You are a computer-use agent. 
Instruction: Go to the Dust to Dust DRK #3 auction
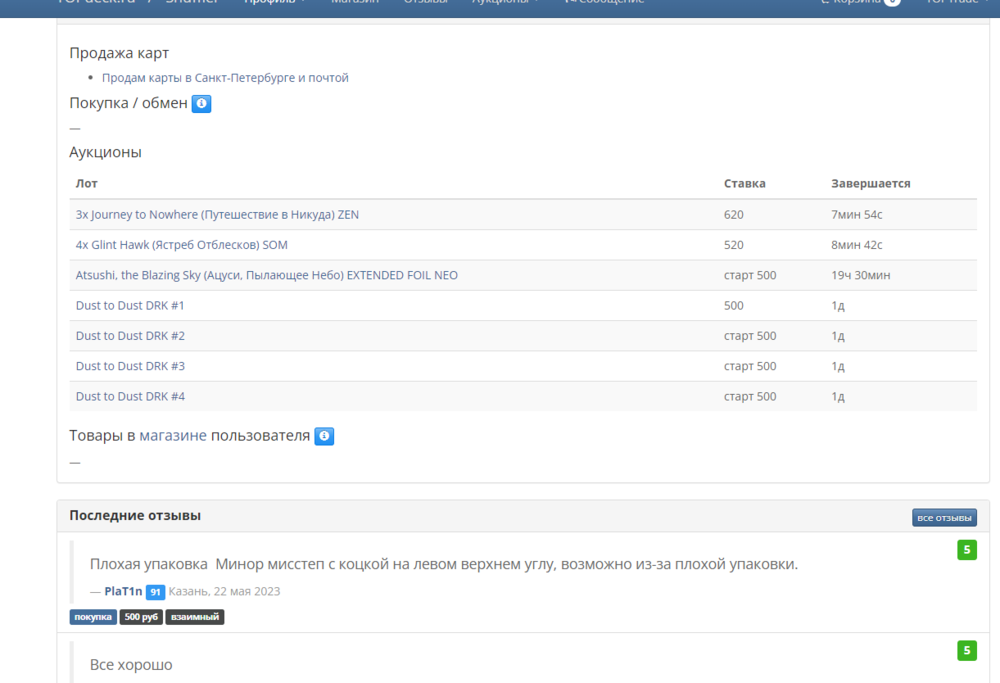tap(130, 366)
